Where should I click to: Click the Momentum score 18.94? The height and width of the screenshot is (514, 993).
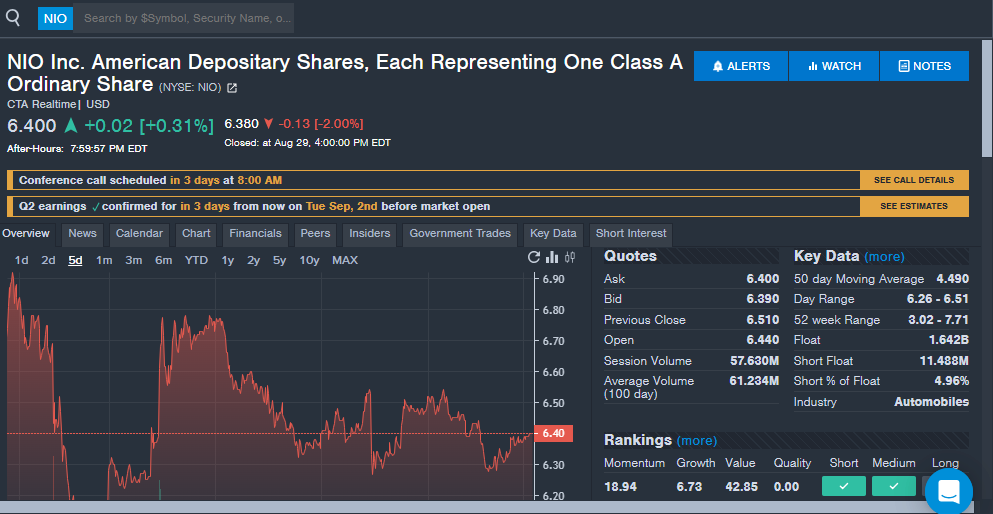click(620, 487)
